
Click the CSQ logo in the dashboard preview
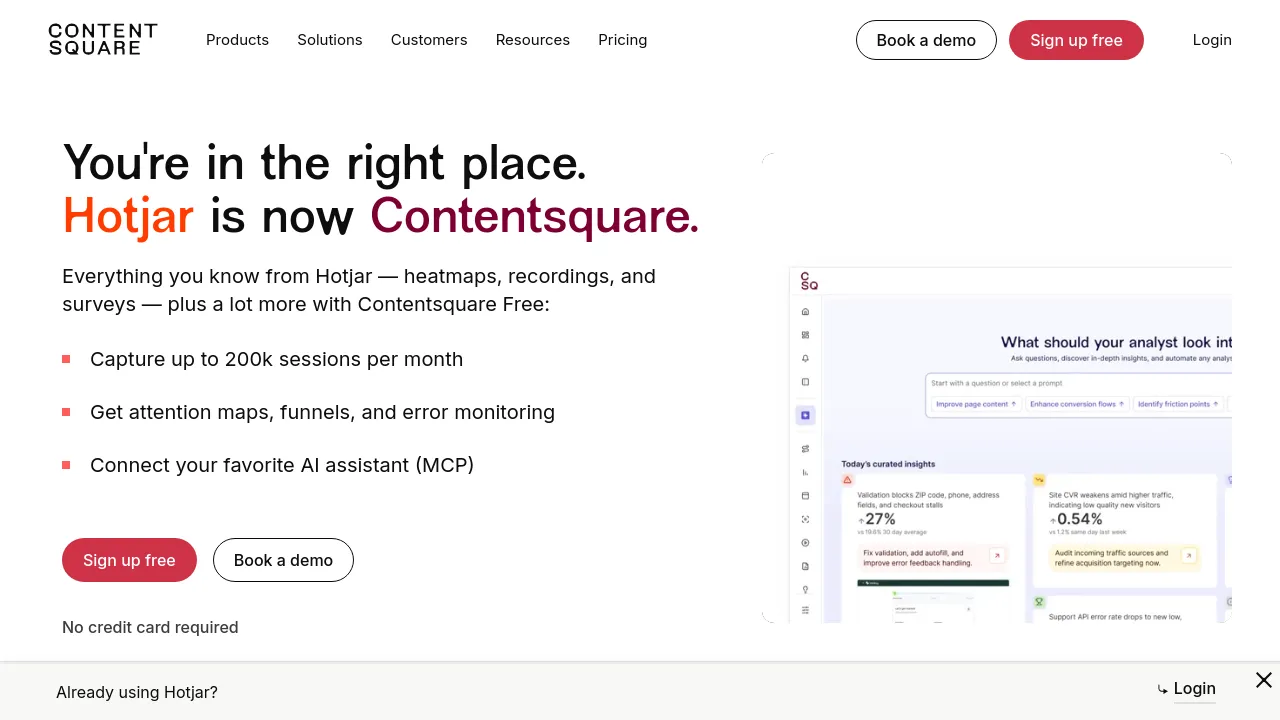(809, 283)
